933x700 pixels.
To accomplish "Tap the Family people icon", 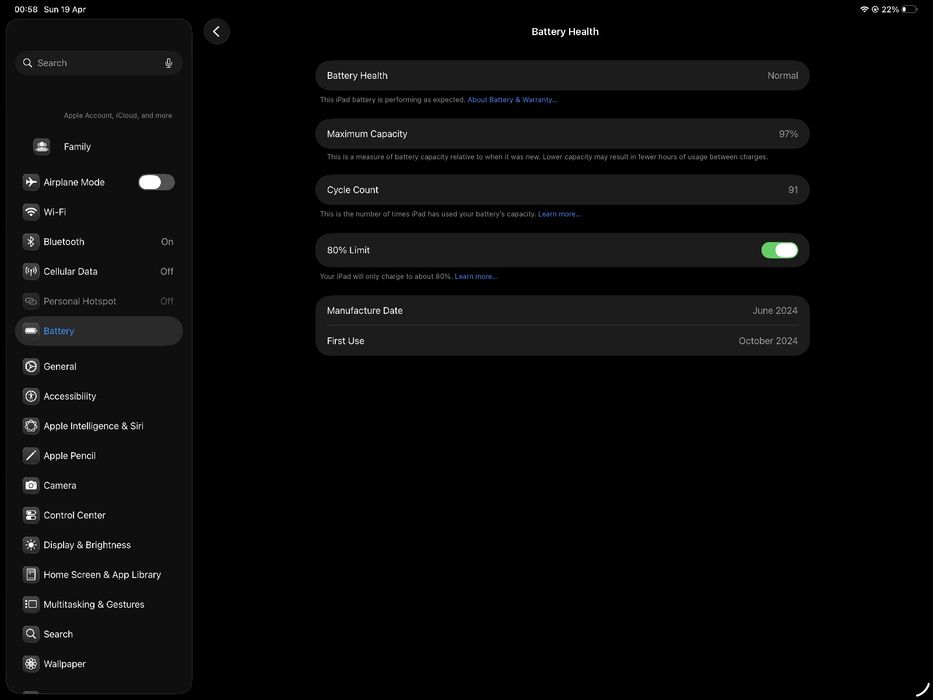I will click(x=42, y=146).
